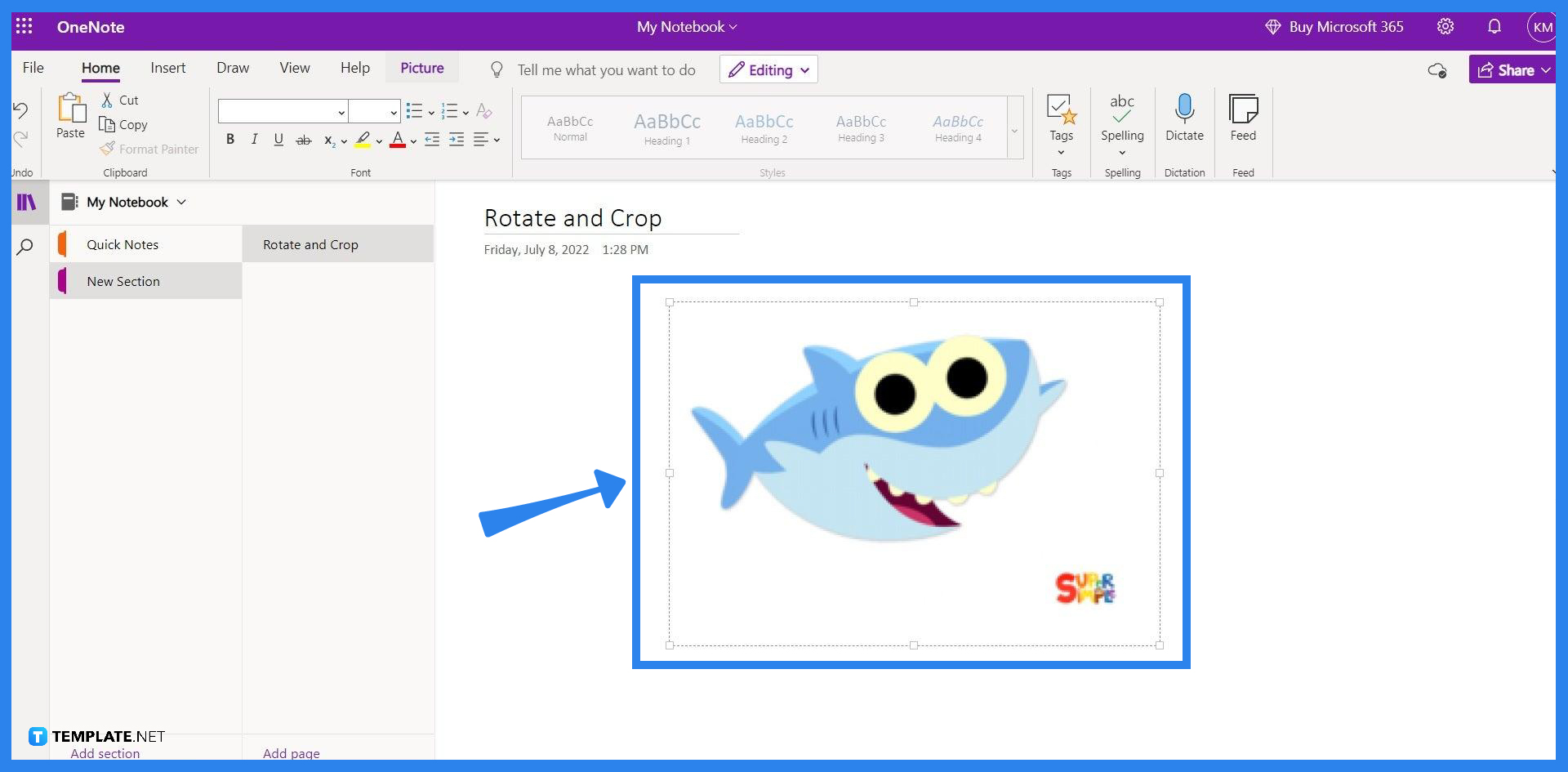The width and height of the screenshot is (1568, 772).
Task: Expand the font size dropdown
Action: (x=395, y=111)
